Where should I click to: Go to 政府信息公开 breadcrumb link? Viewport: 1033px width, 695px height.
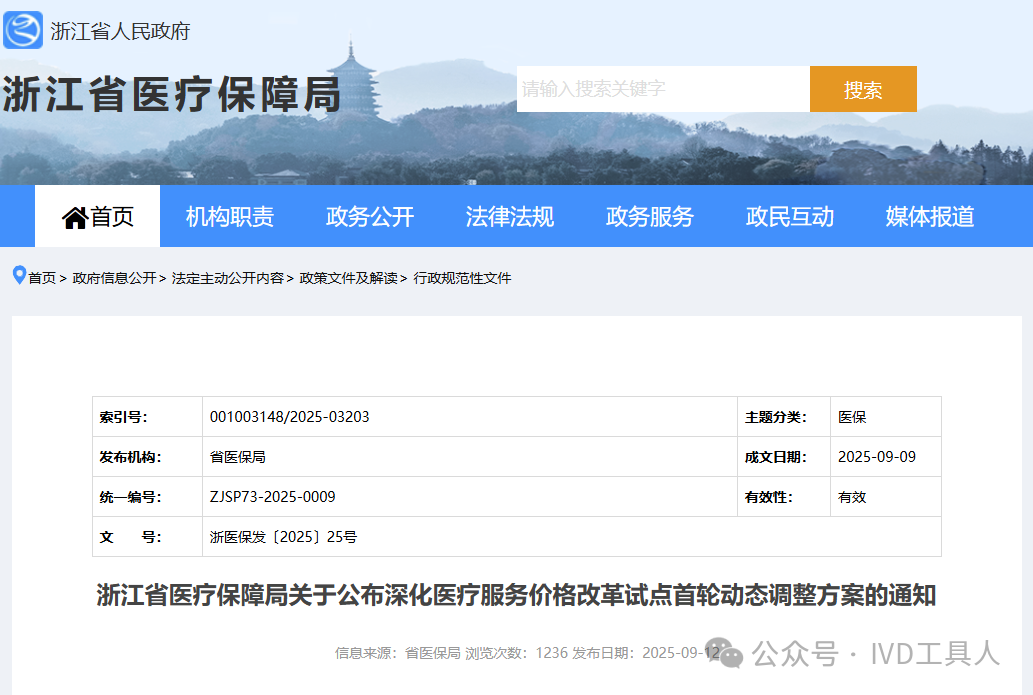click(x=114, y=278)
